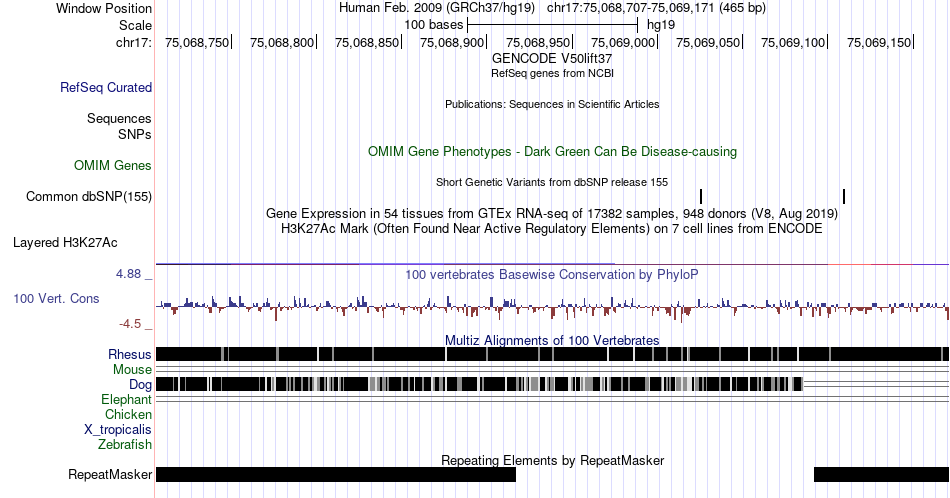Click the 75,068,950 ruler position

point(538,42)
